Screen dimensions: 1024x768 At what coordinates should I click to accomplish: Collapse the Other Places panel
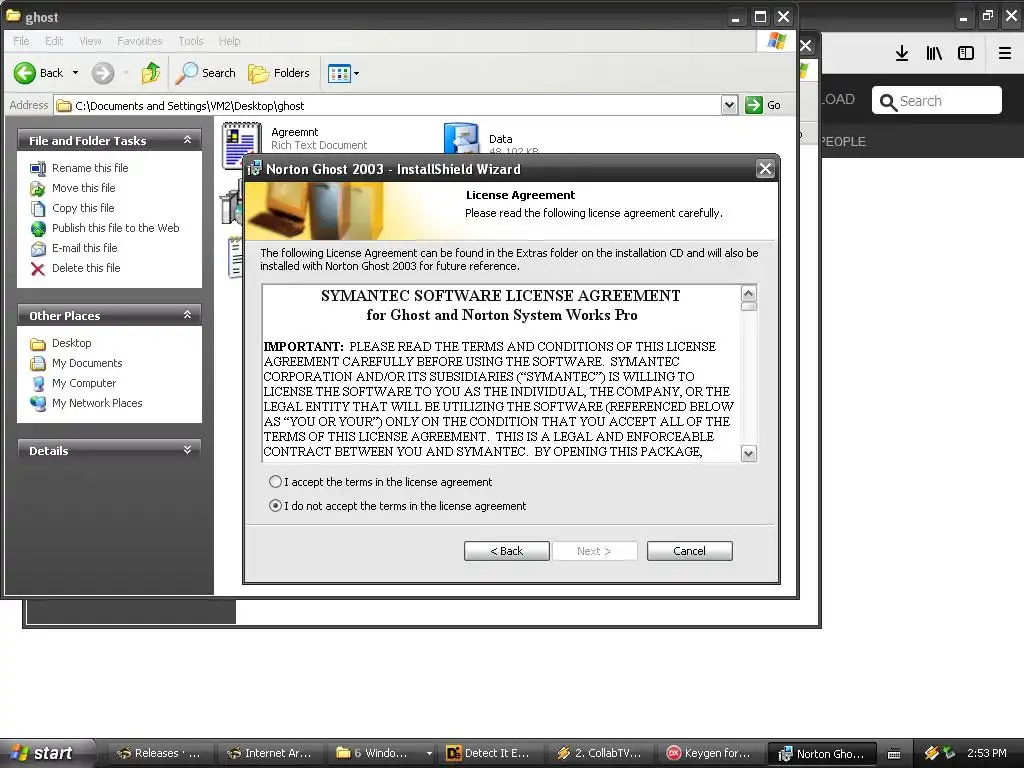[x=187, y=315]
